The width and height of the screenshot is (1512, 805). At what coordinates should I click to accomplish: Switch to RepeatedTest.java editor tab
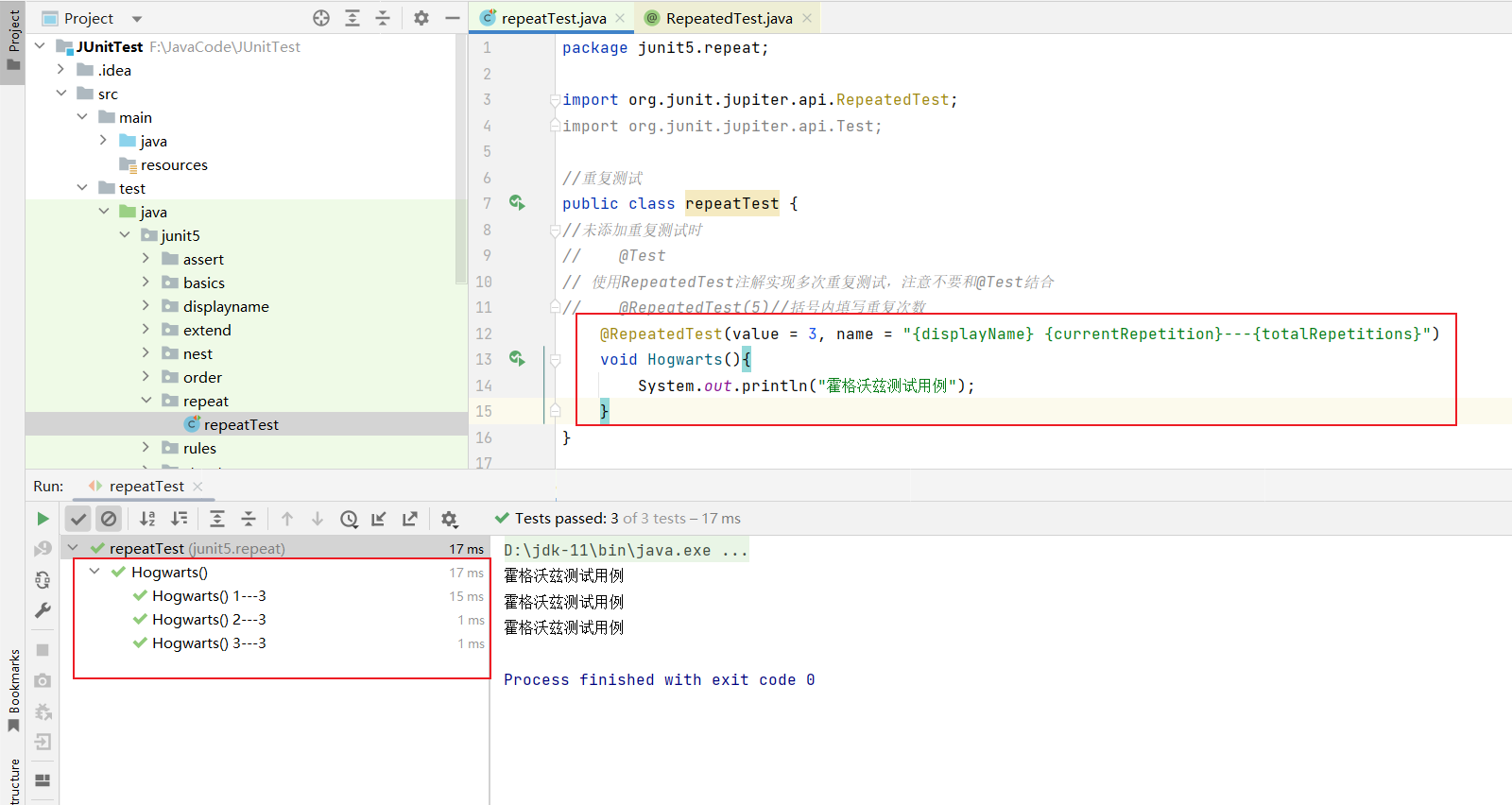coord(729,18)
